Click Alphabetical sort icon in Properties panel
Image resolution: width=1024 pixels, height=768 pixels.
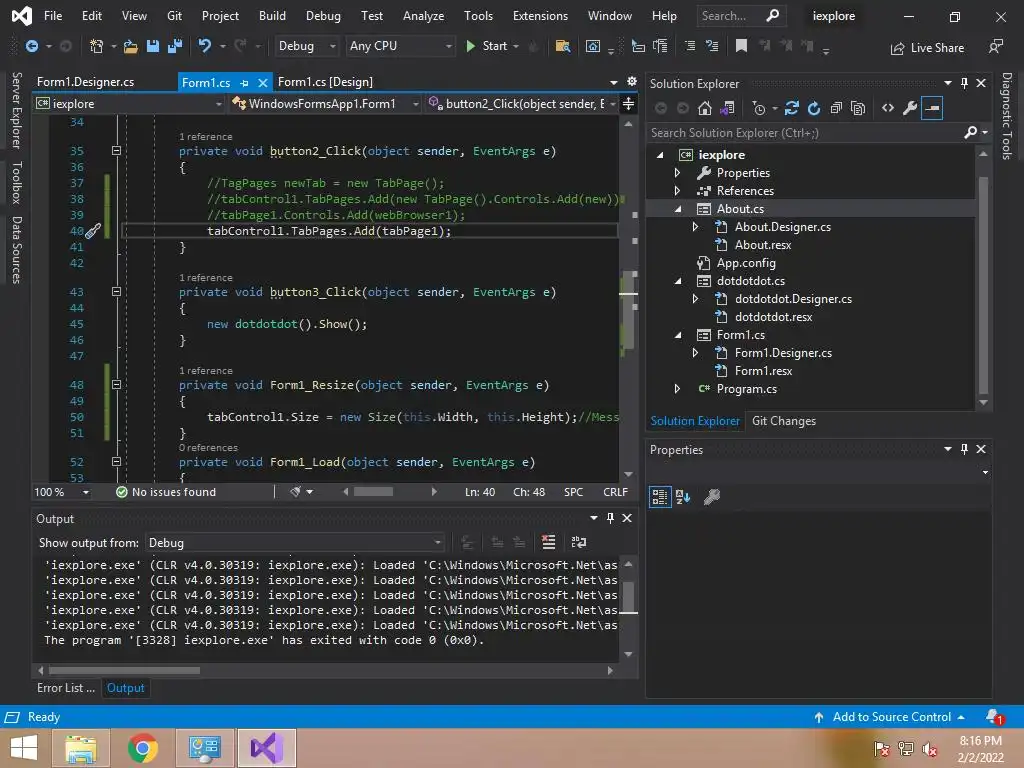coord(683,497)
